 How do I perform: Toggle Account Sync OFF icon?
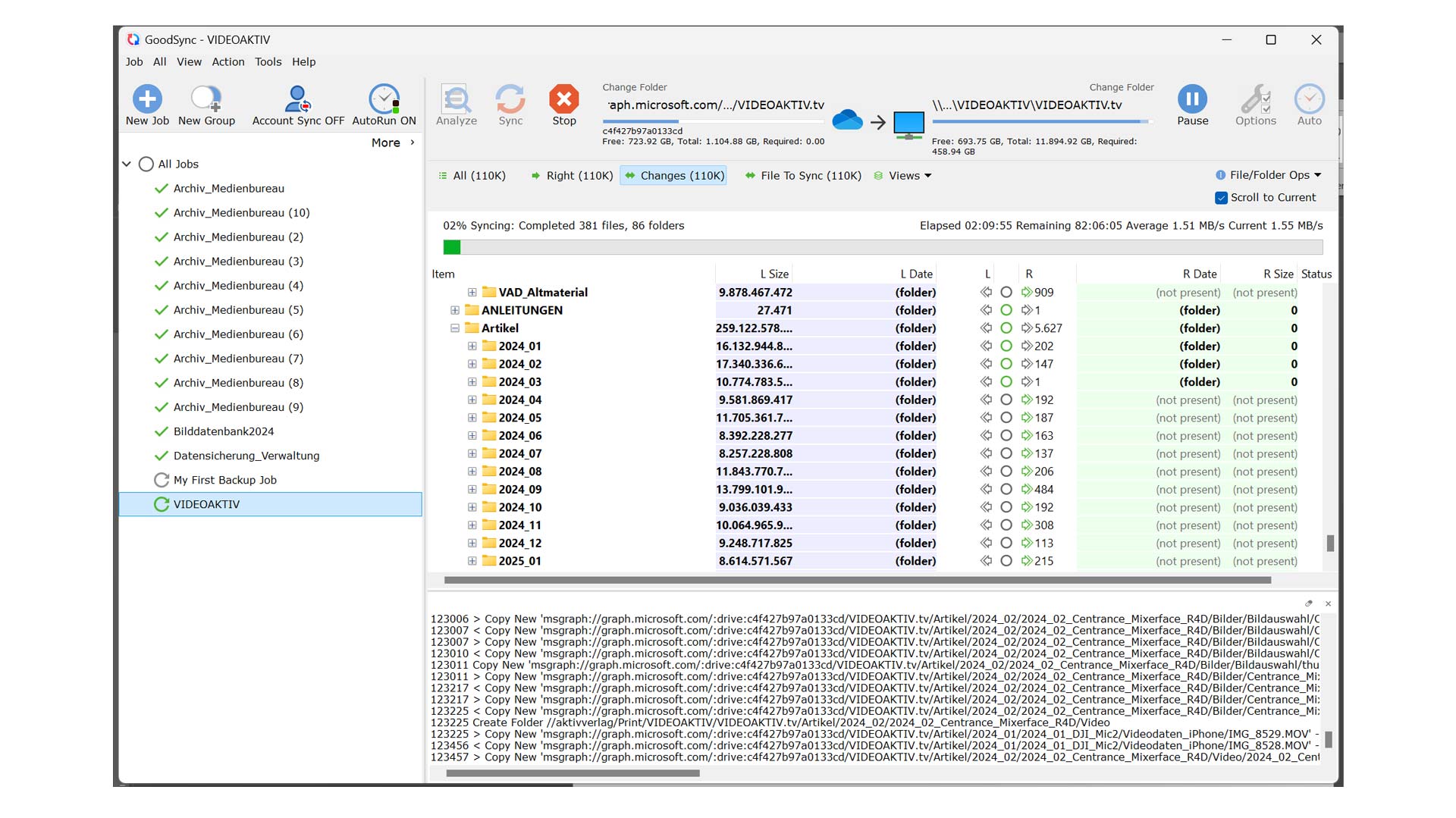click(297, 99)
